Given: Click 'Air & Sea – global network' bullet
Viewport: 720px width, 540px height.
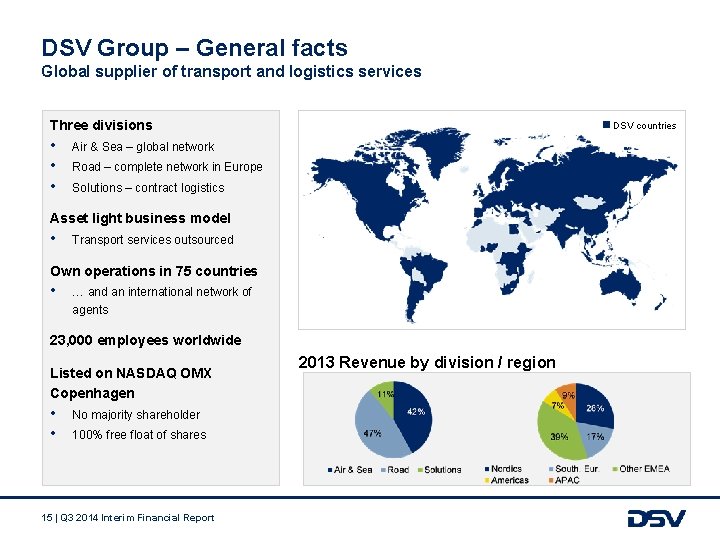Looking at the screenshot, I should pyautogui.click(x=143, y=147).
